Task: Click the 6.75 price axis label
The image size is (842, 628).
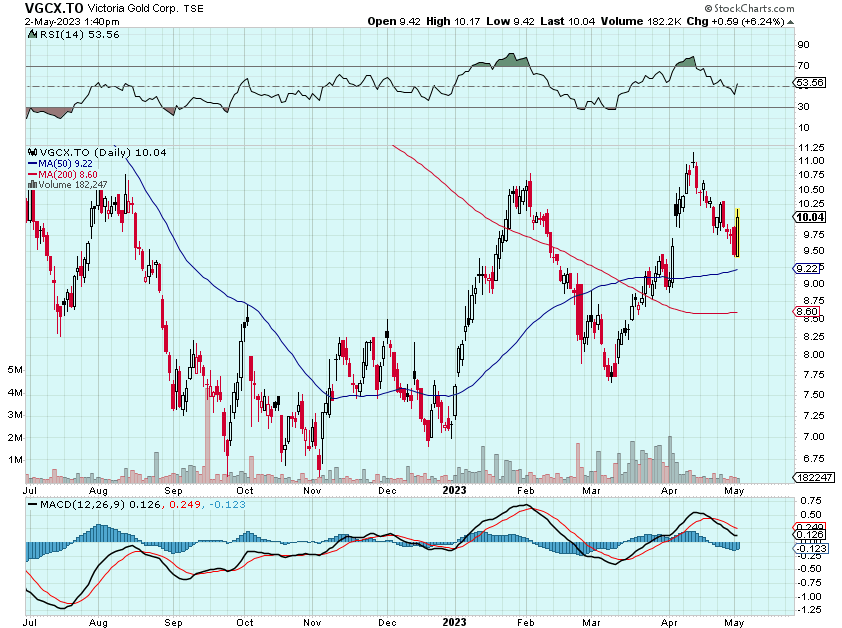Action: point(814,458)
